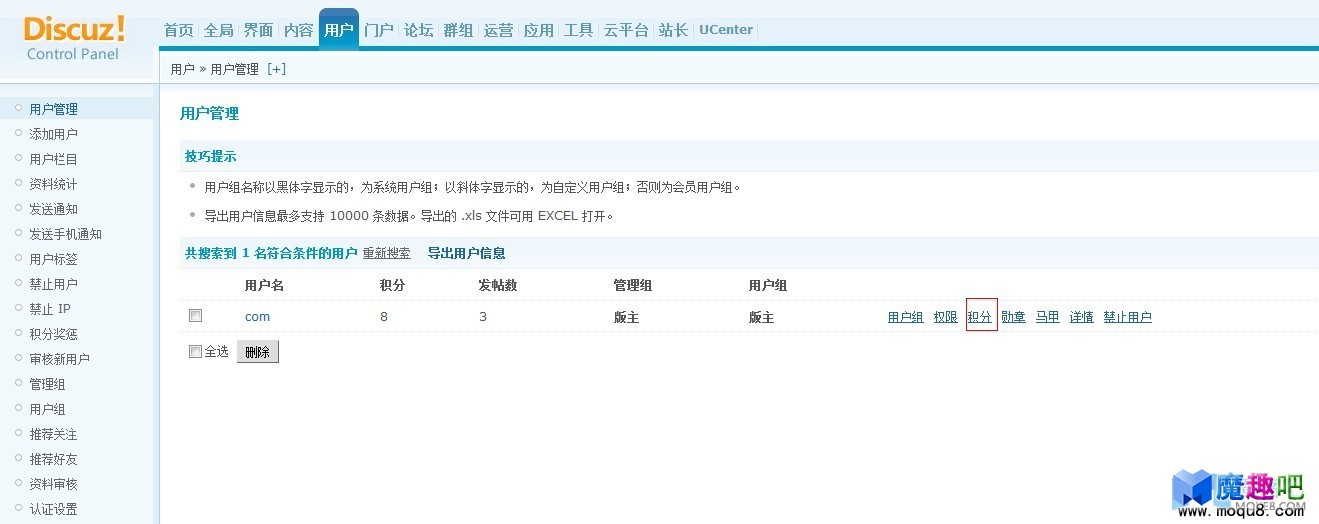The height and width of the screenshot is (524, 1319).
Task: Open 管理组 in the sidebar
Action: [47, 384]
